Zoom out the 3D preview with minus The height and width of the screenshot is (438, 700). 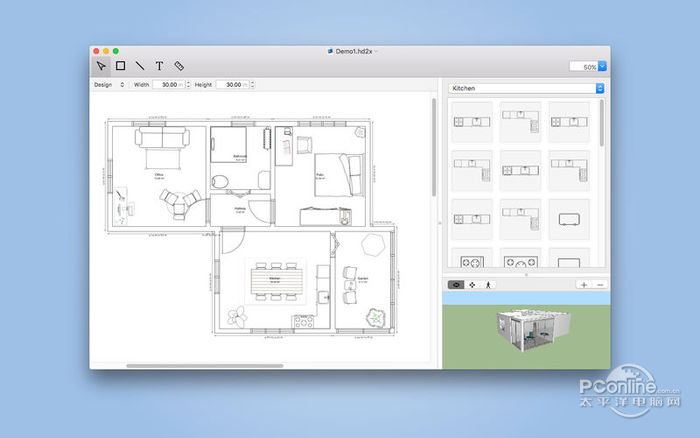[600, 285]
